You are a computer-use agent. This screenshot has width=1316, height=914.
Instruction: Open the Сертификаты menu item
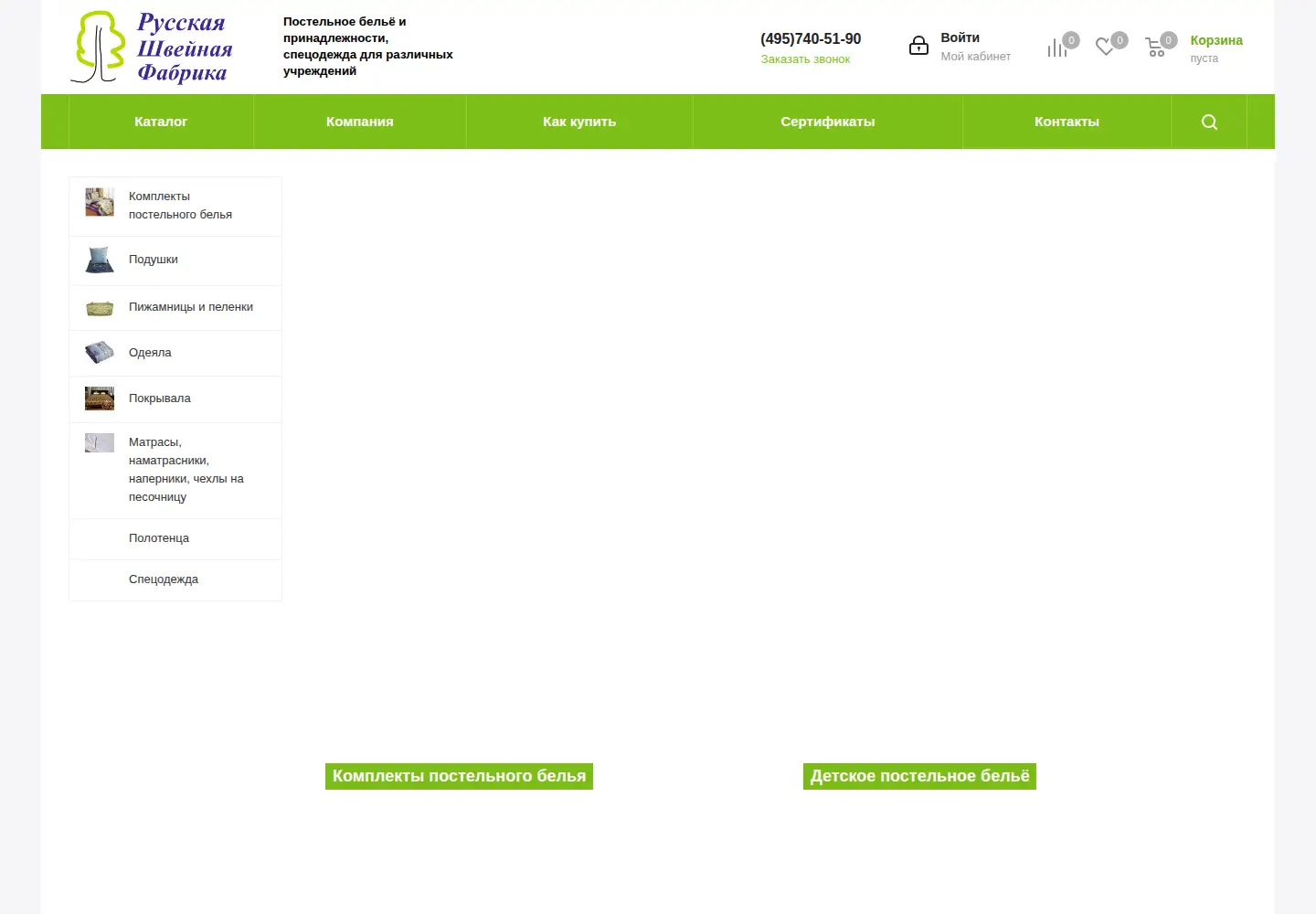[828, 122]
